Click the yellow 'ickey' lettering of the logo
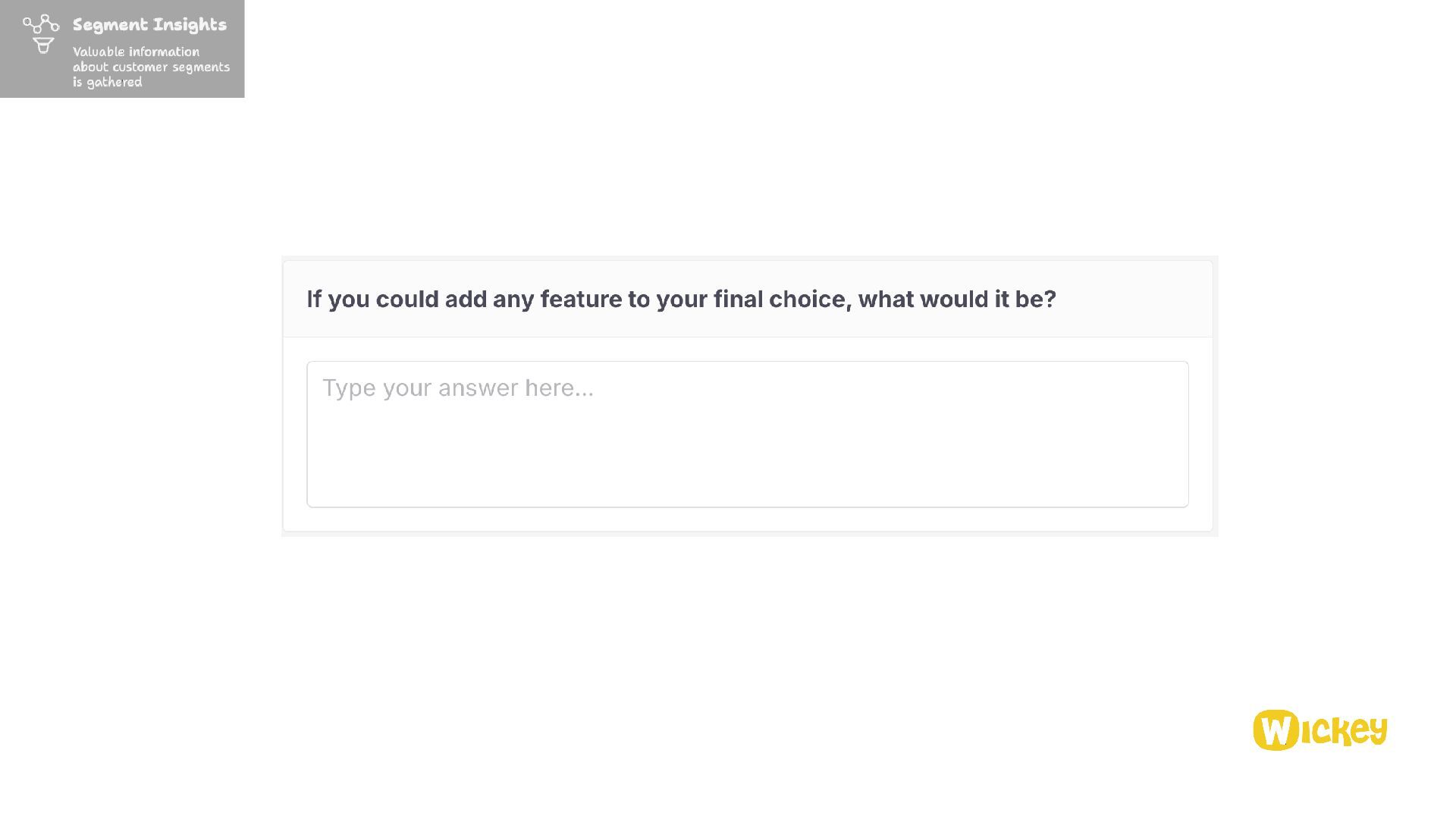 coord(1344,730)
